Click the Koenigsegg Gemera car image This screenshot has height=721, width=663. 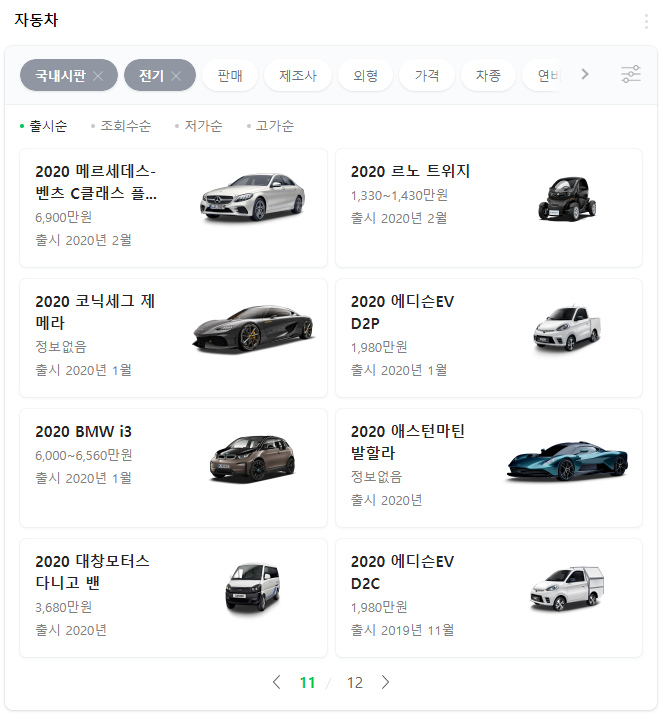pyautogui.click(x=253, y=328)
